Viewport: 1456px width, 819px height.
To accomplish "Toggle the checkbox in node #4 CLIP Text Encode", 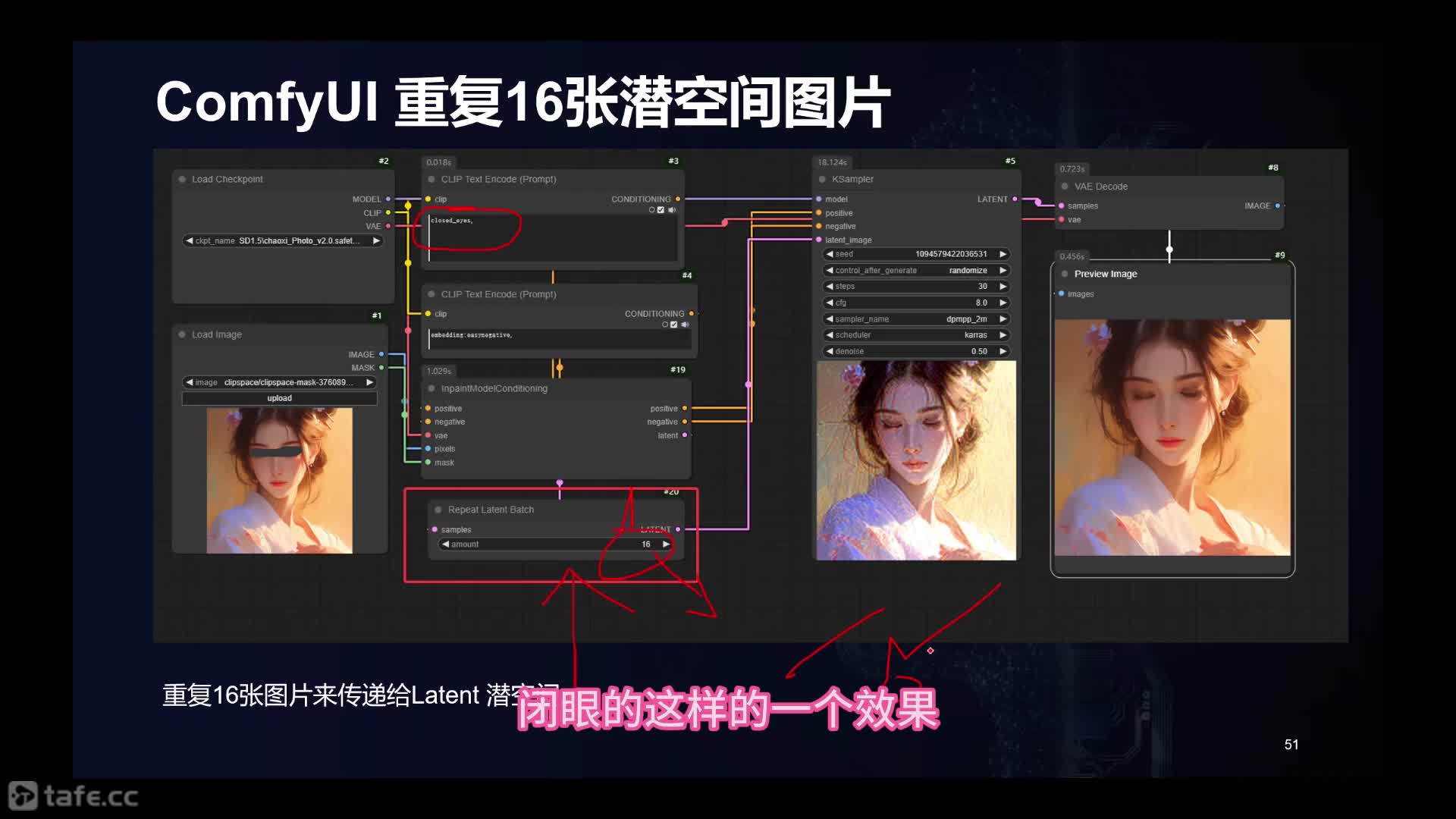I will [x=674, y=325].
